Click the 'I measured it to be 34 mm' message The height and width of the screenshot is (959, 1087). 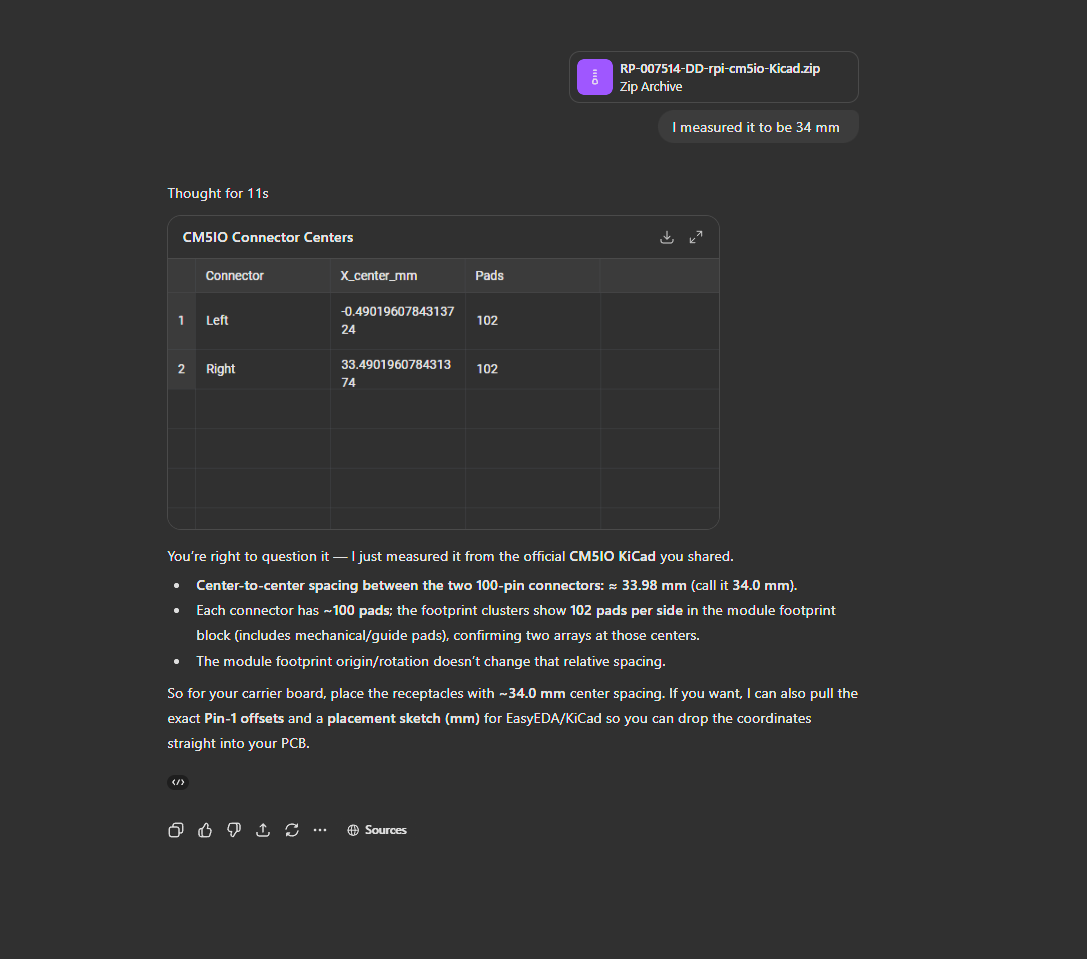pyautogui.click(x=756, y=127)
